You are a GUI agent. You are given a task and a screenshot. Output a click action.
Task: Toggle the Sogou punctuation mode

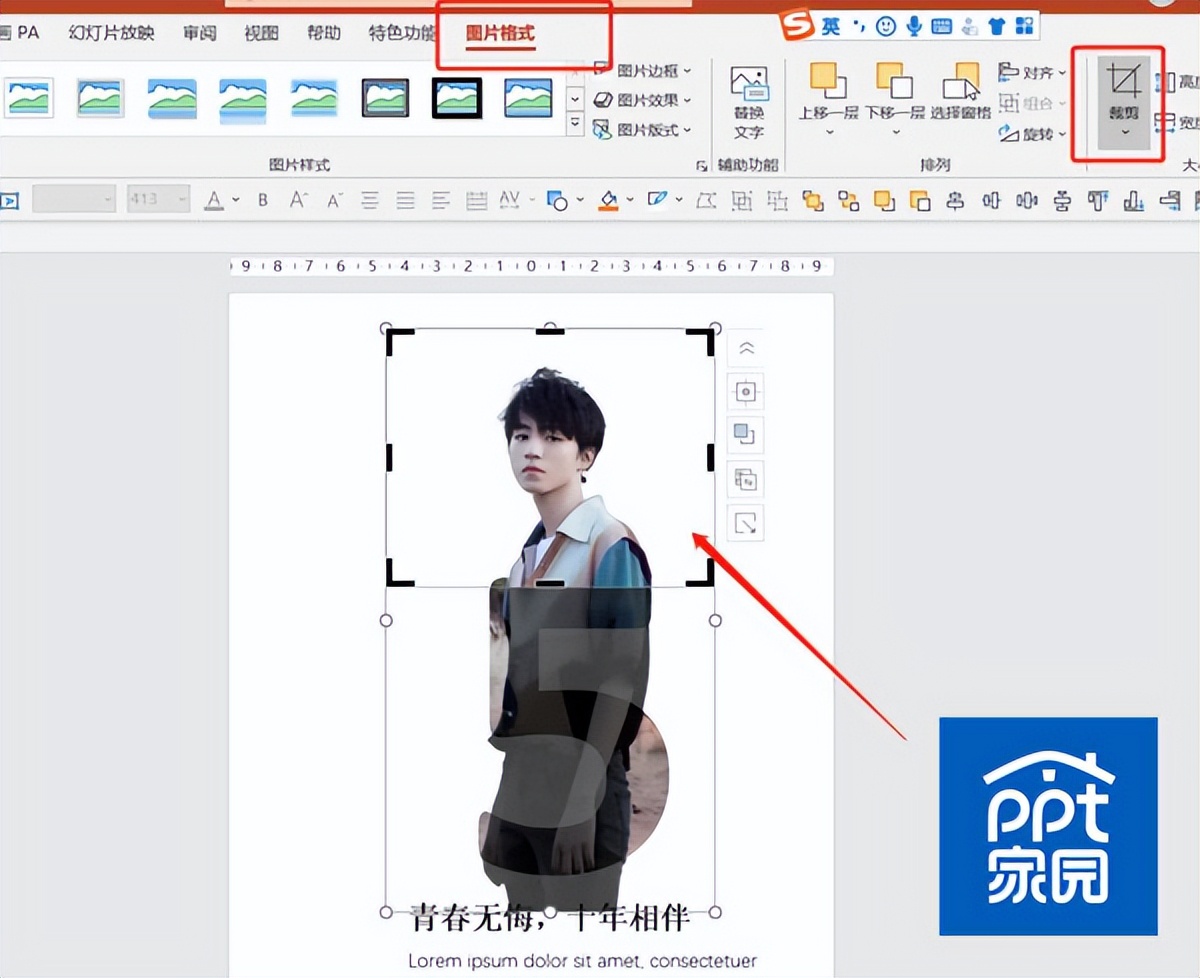point(858,25)
